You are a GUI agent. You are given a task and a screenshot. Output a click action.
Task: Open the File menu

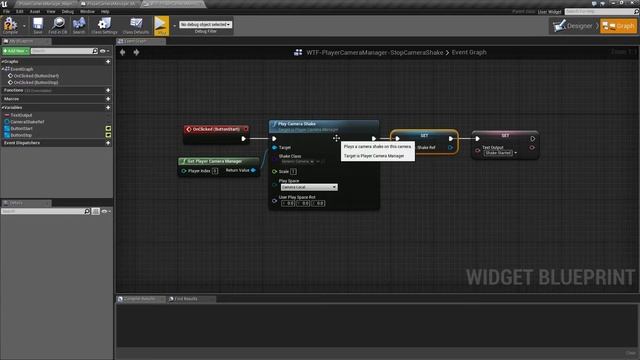7,11
